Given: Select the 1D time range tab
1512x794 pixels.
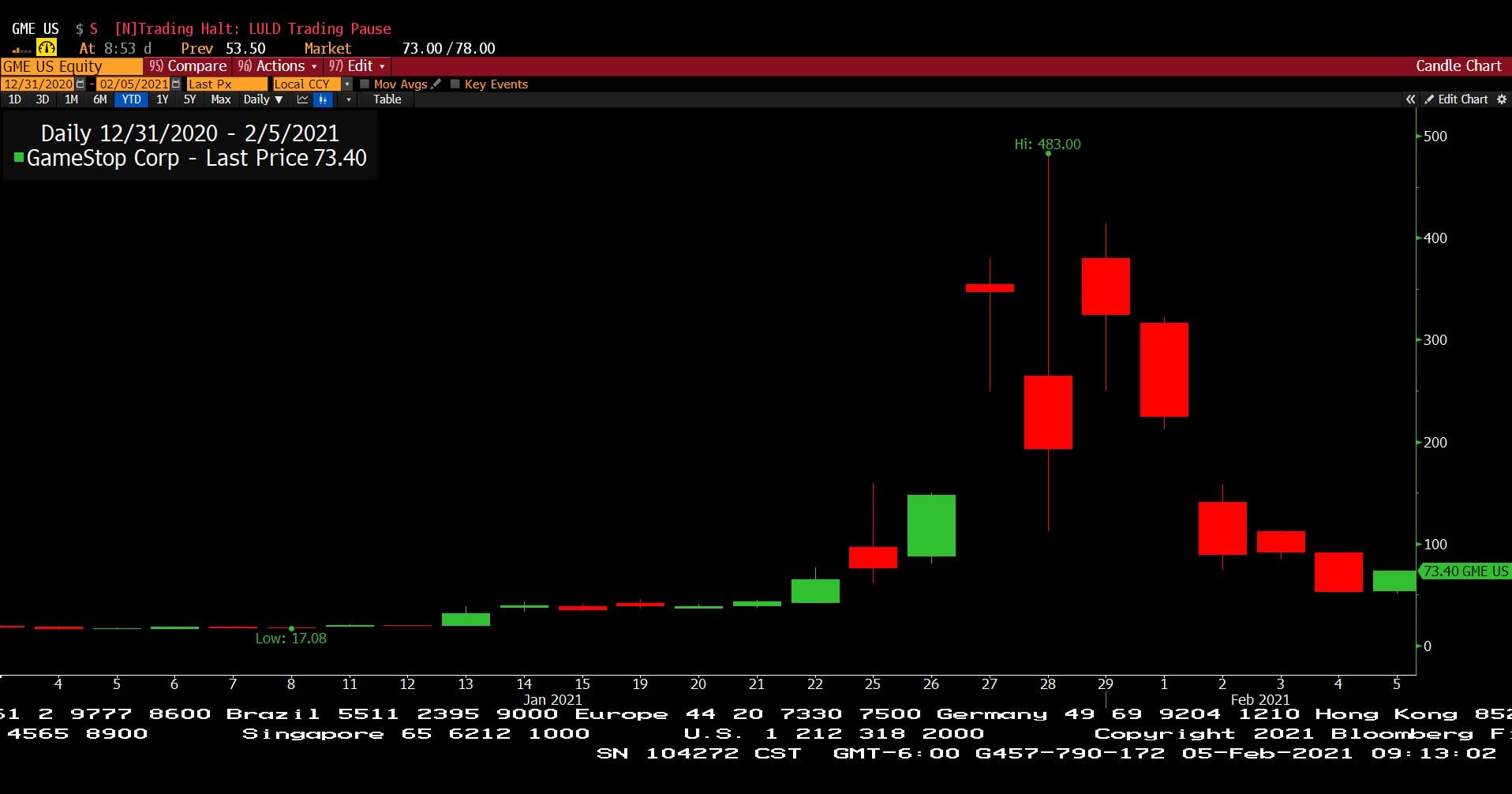Looking at the screenshot, I should pyautogui.click(x=14, y=99).
